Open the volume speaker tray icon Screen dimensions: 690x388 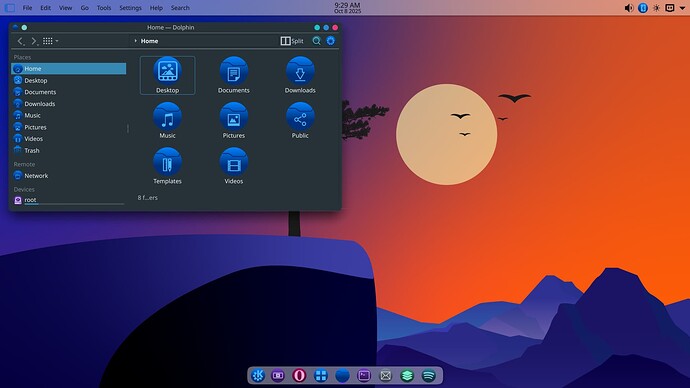coord(629,8)
